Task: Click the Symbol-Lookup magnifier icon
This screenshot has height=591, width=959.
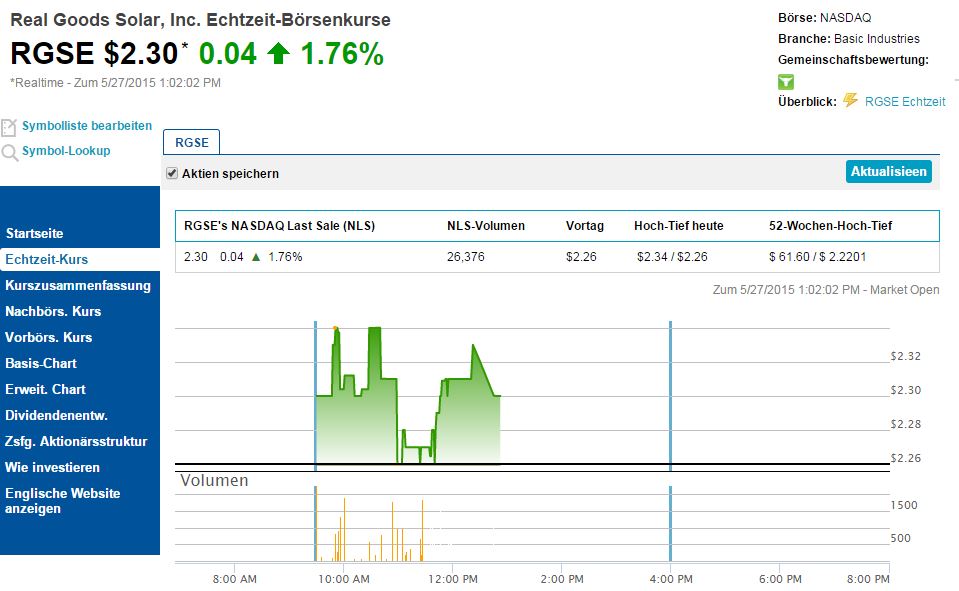Action: (x=9, y=152)
